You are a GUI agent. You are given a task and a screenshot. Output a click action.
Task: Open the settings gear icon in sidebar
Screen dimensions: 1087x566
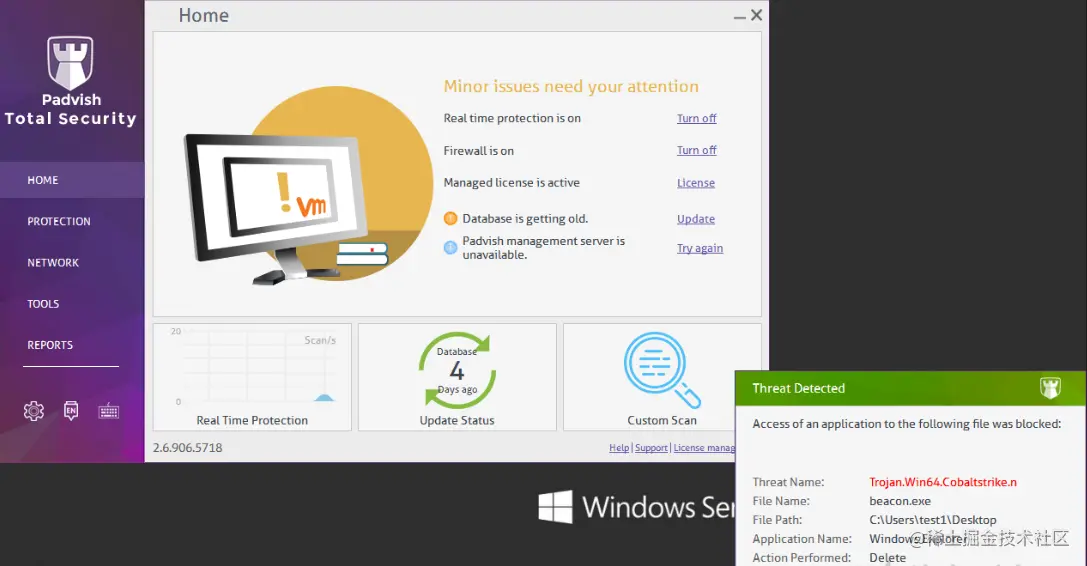pos(34,411)
